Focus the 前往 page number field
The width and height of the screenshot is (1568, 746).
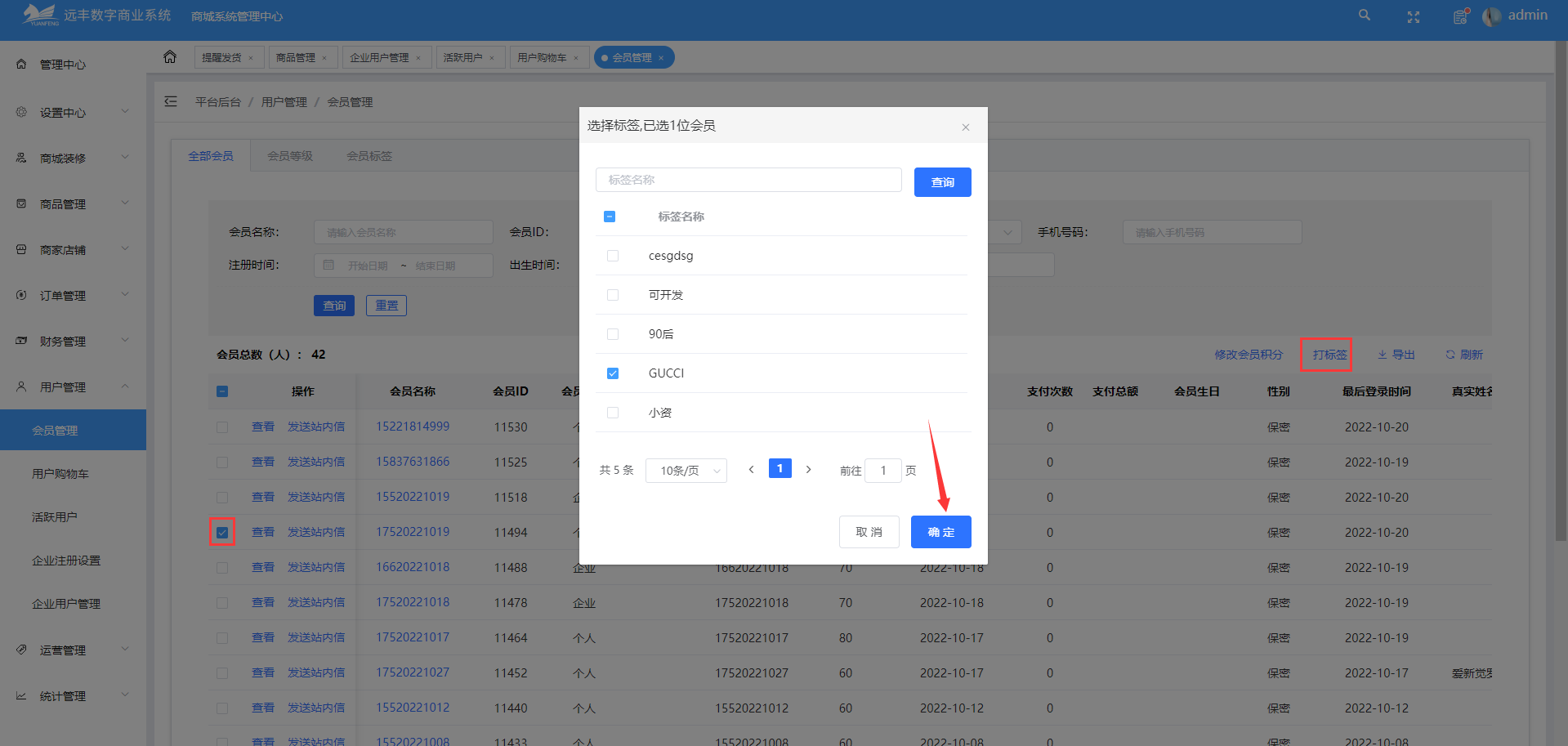click(x=883, y=471)
